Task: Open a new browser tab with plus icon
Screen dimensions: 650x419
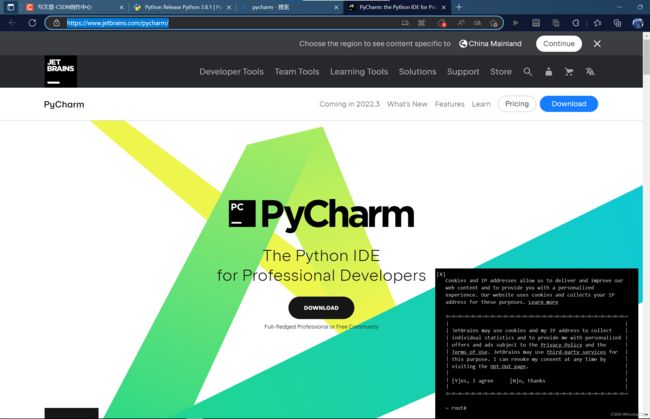Action: tap(459, 7)
